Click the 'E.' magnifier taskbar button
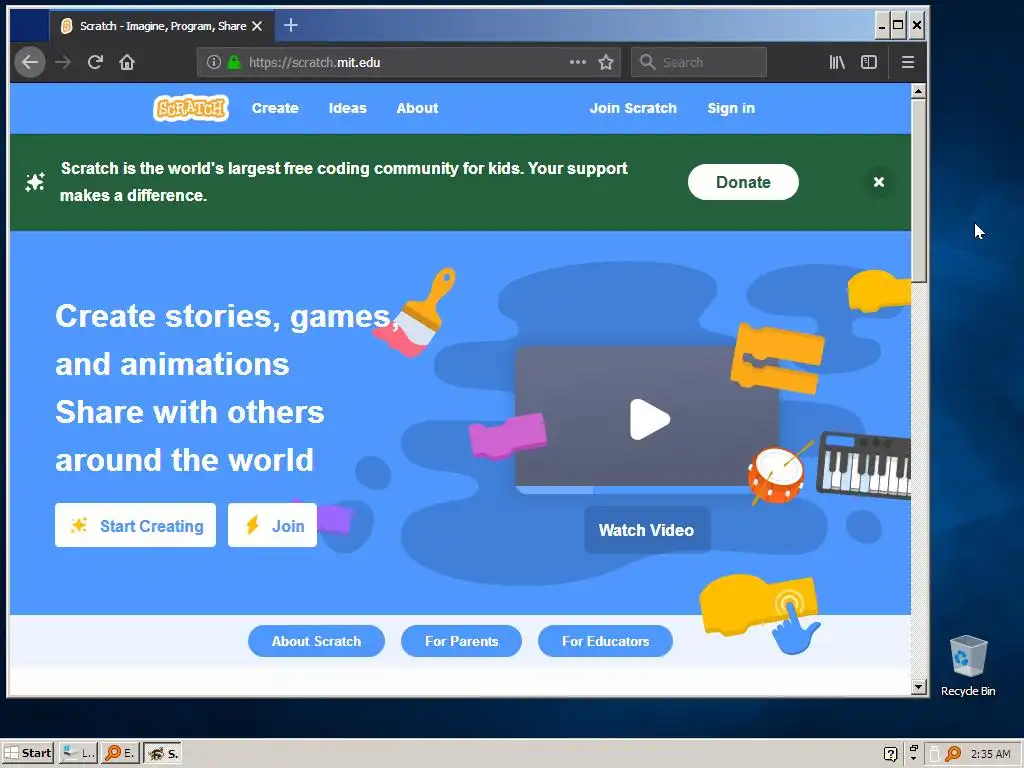 120,753
